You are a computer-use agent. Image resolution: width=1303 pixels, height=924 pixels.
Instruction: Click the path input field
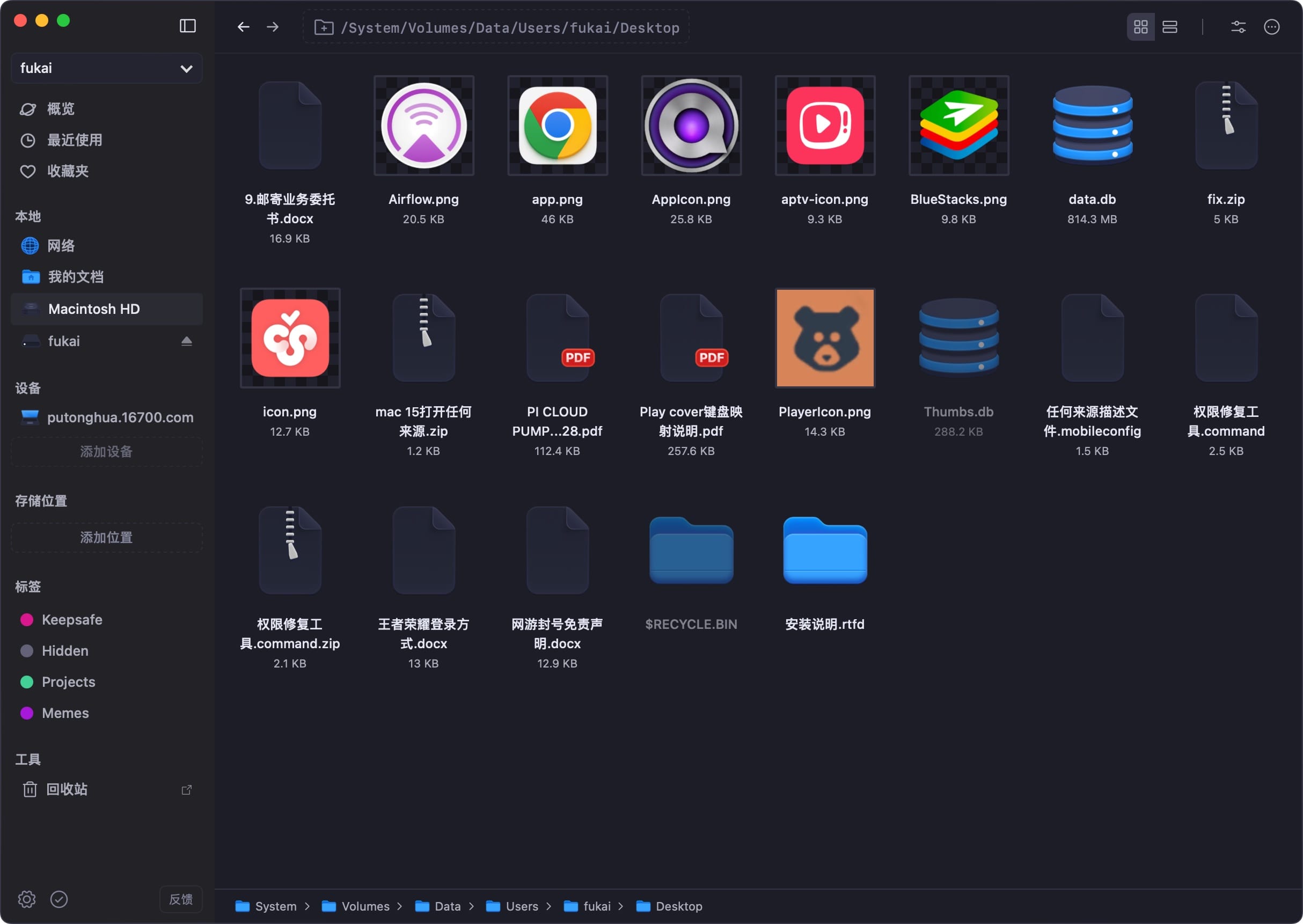coord(496,27)
